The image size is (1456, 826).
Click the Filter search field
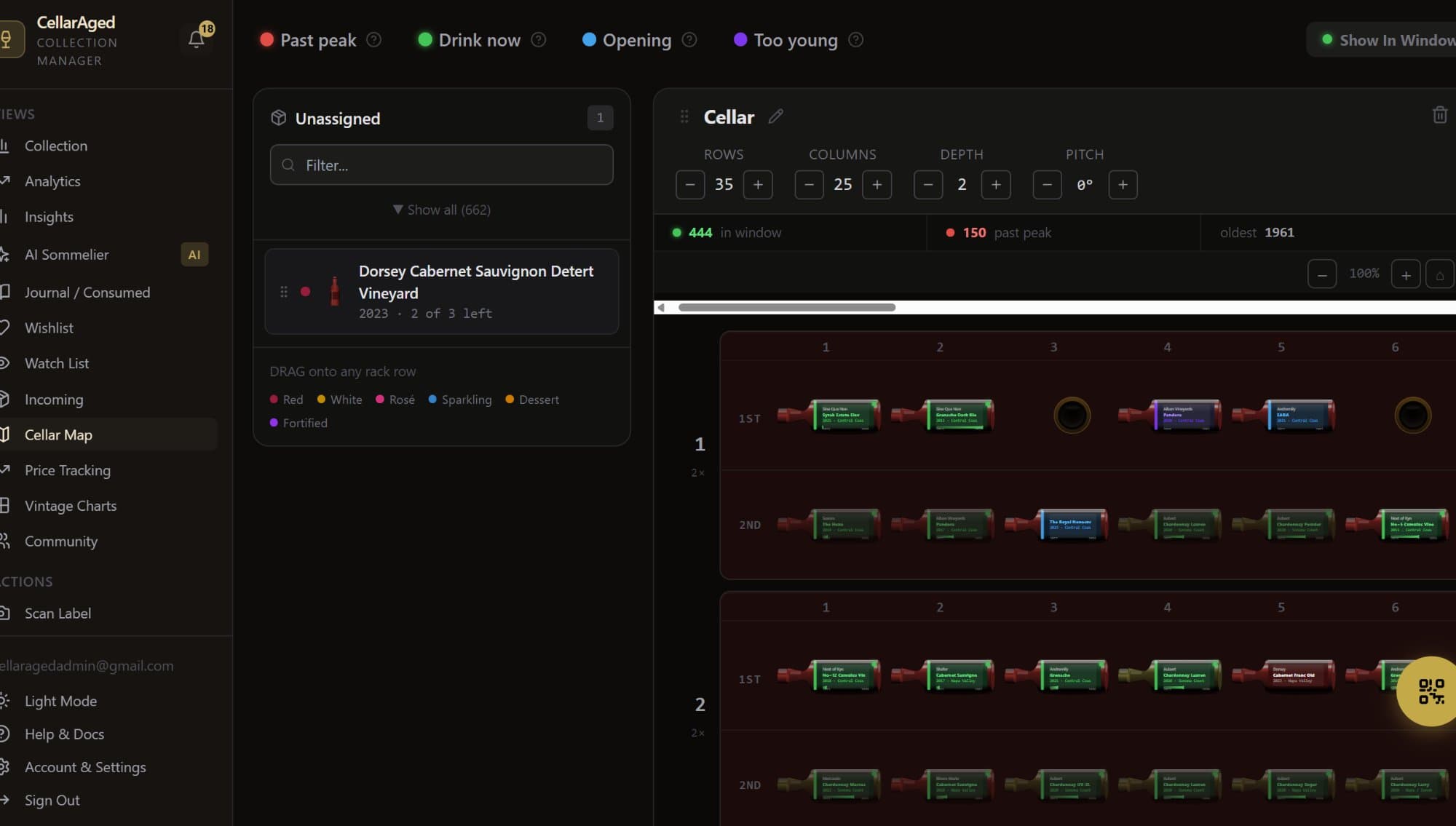pos(441,165)
